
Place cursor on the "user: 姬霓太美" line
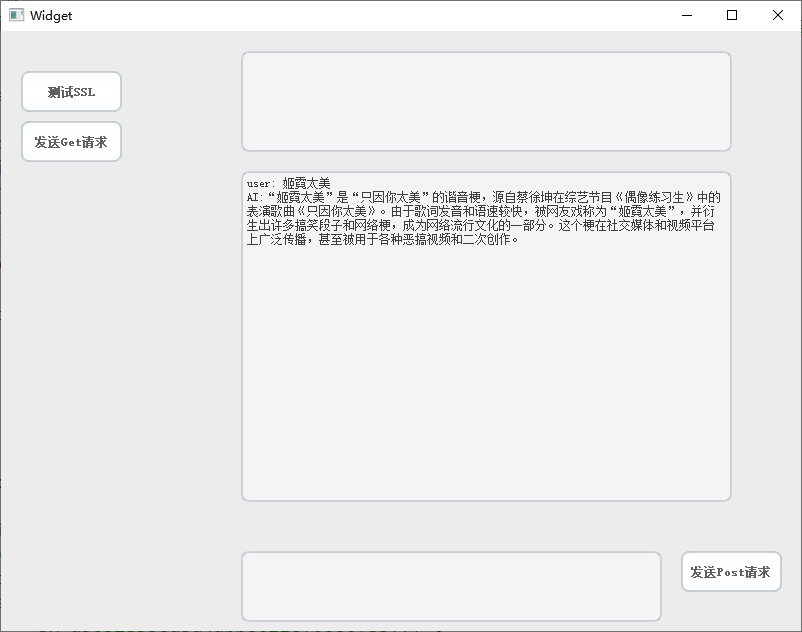click(288, 183)
